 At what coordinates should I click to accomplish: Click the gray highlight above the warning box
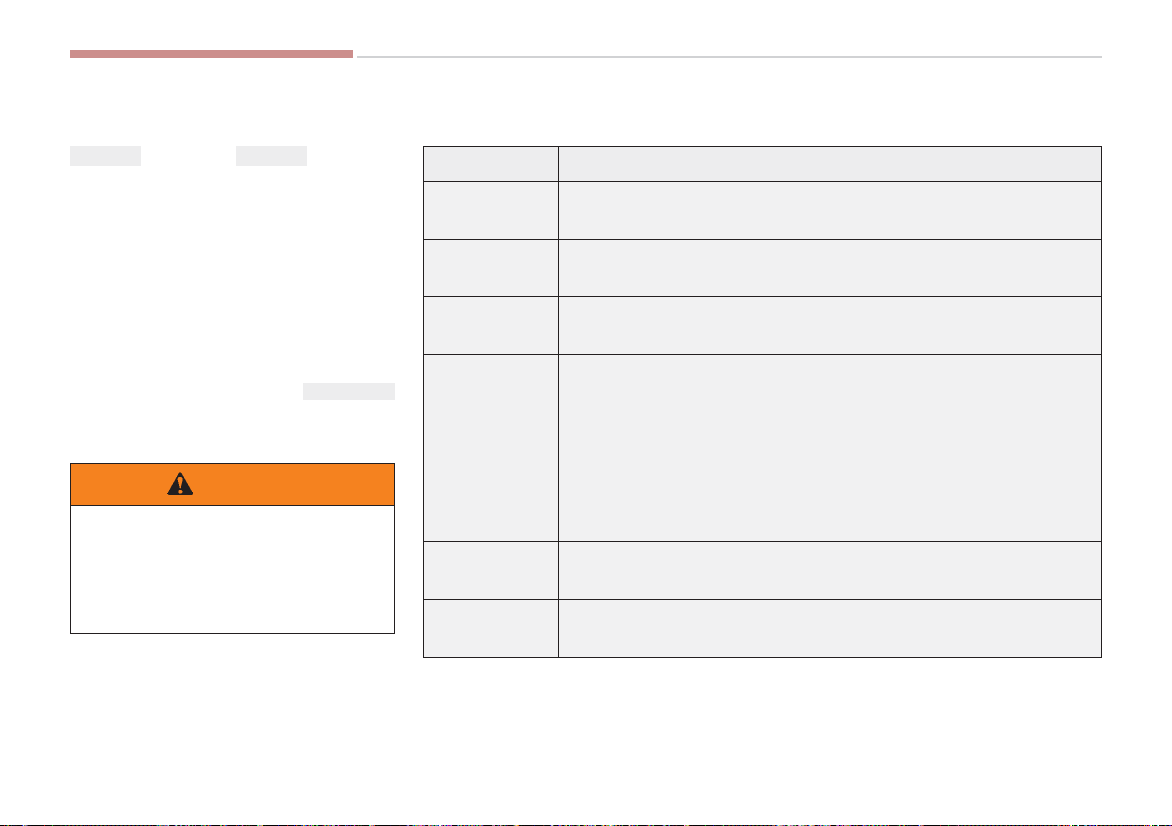[x=348, y=391]
